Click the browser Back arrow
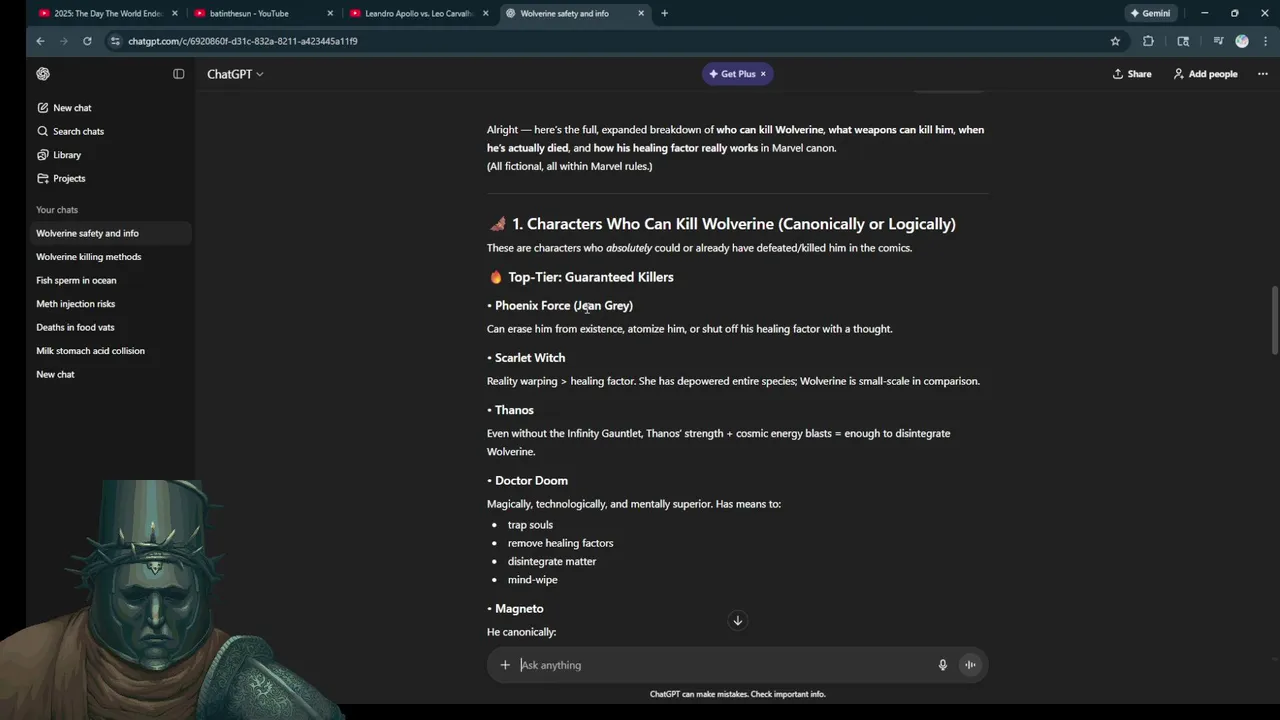 (40, 41)
